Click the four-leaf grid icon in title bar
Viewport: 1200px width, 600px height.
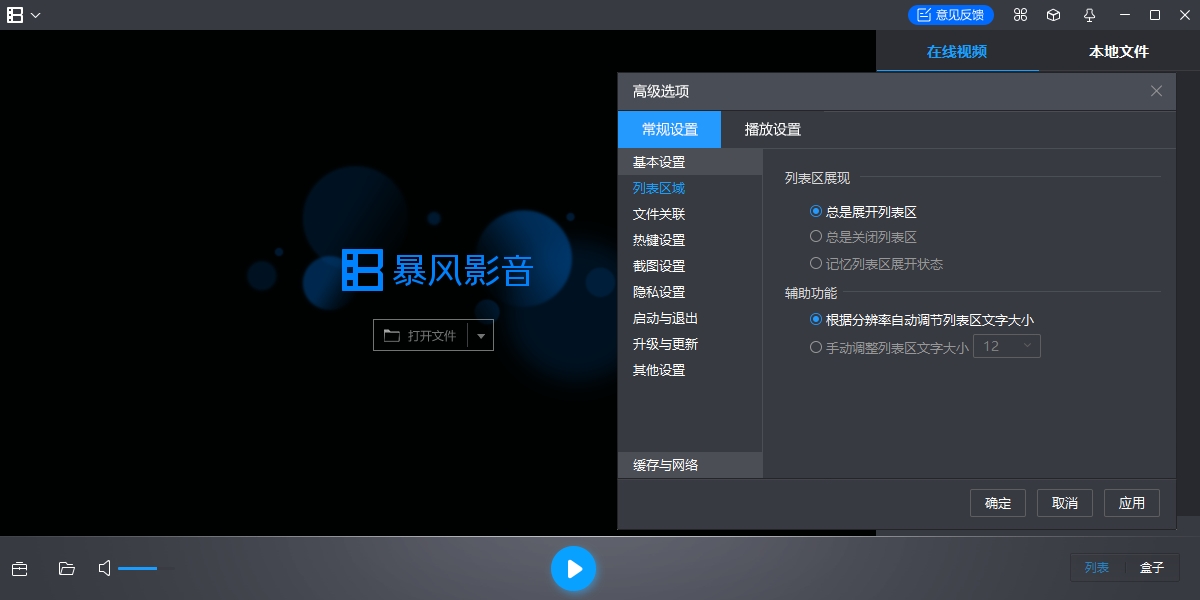coord(1020,15)
